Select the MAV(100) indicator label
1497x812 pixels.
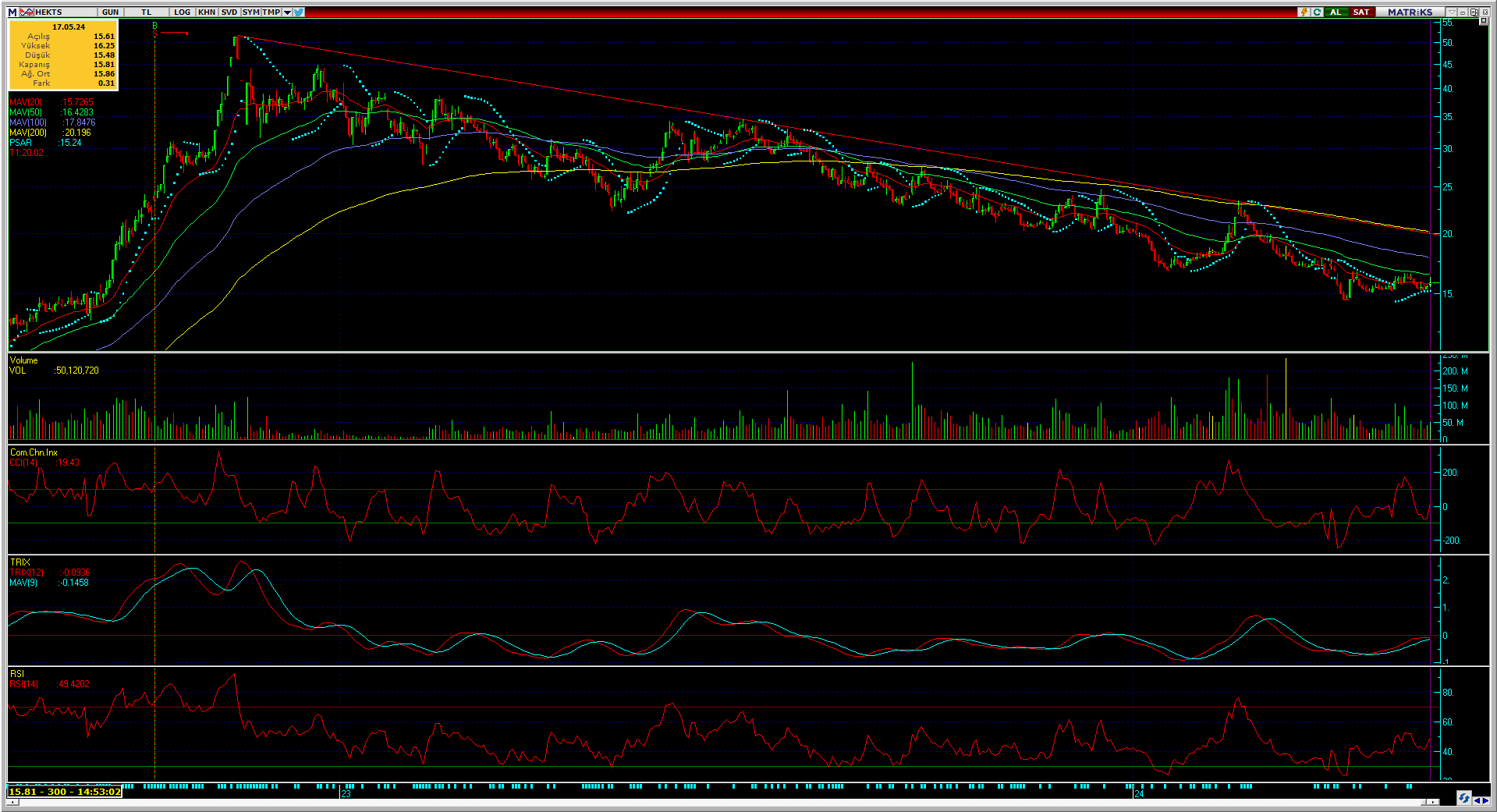(28, 122)
